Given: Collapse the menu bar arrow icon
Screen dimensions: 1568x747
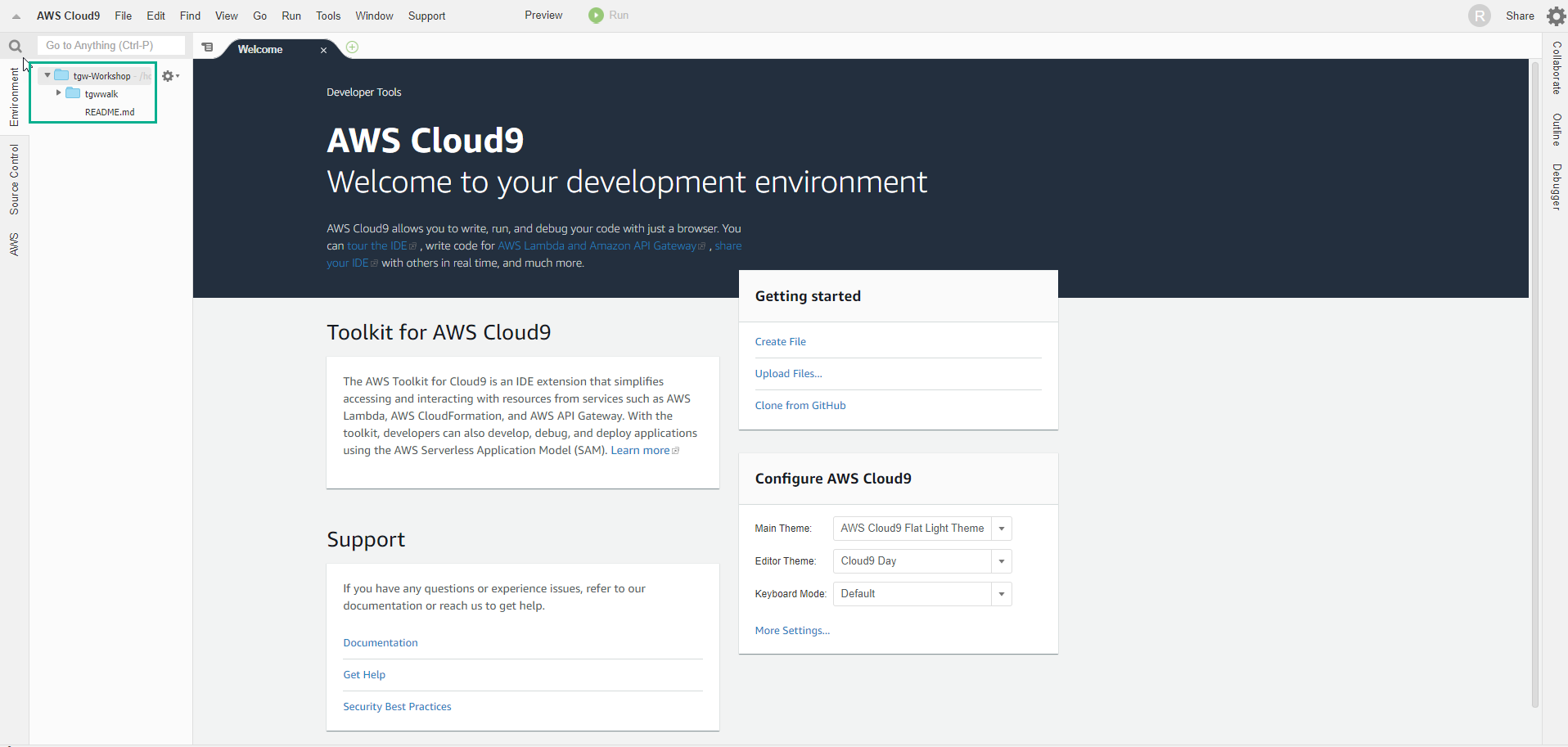Looking at the screenshot, I should pos(16,16).
